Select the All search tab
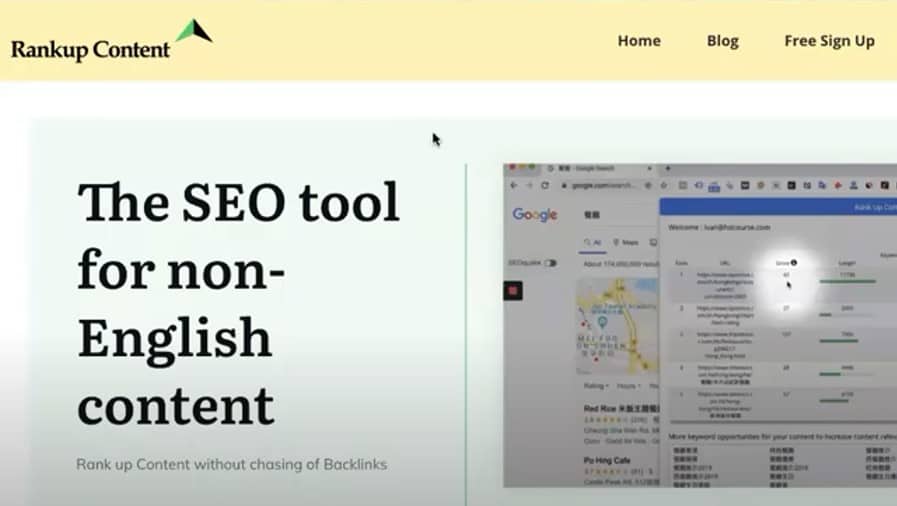Image resolution: width=897 pixels, height=506 pixels. point(595,242)
